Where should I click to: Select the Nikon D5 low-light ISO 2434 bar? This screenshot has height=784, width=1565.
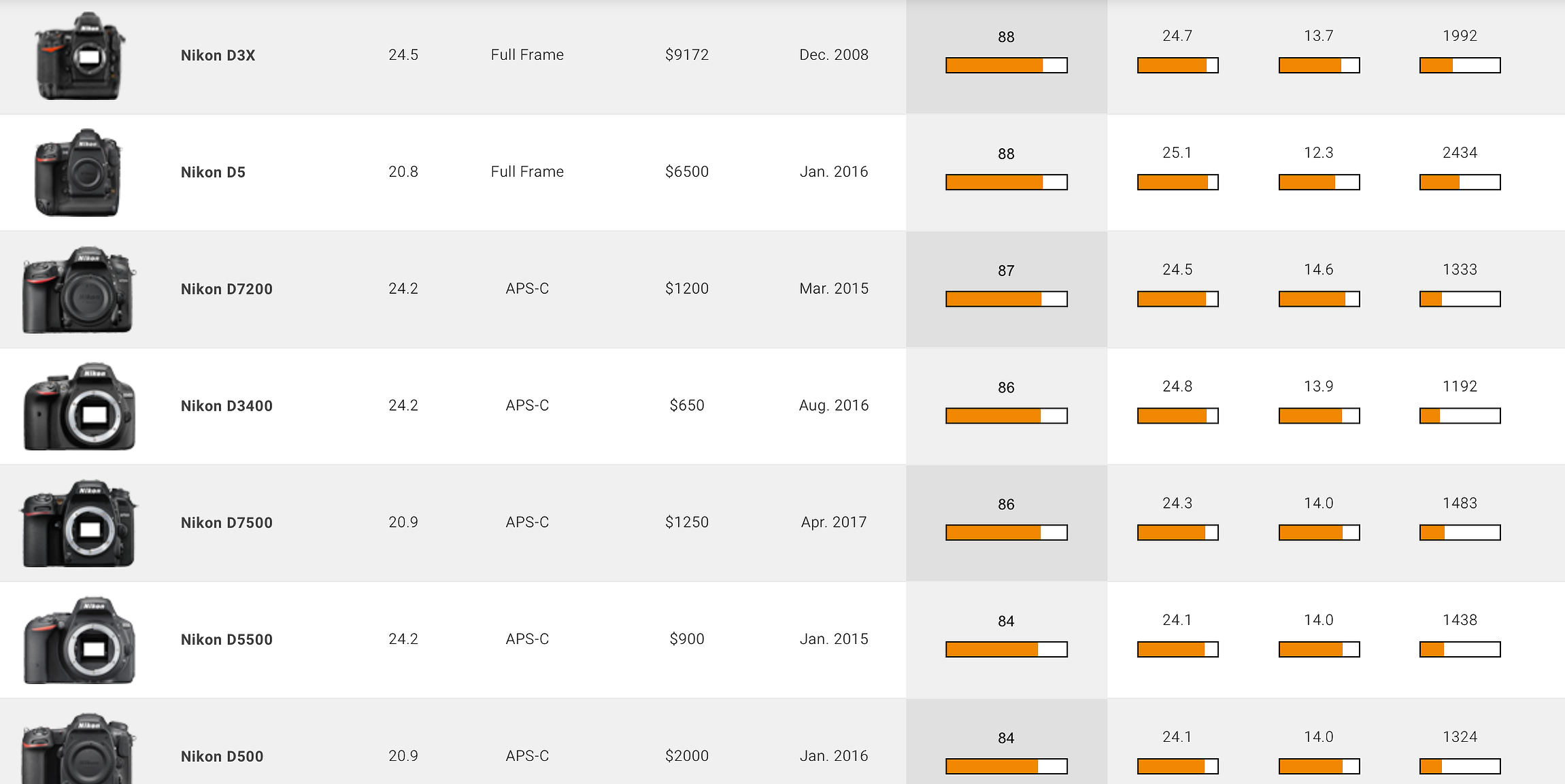[1460, 182]
